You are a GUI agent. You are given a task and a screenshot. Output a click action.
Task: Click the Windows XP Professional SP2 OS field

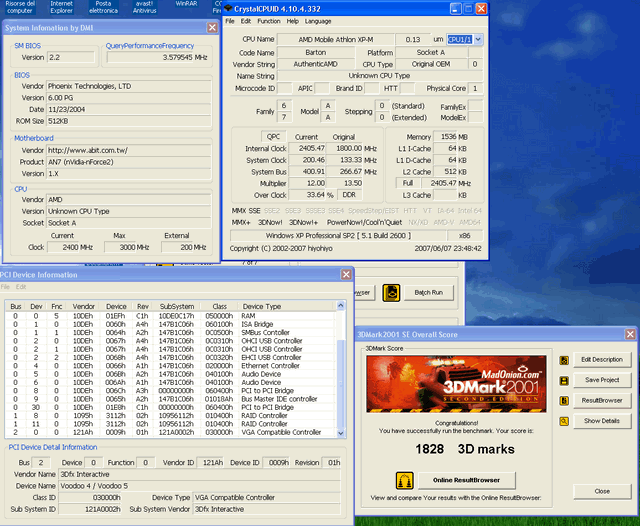click(338, 236)
